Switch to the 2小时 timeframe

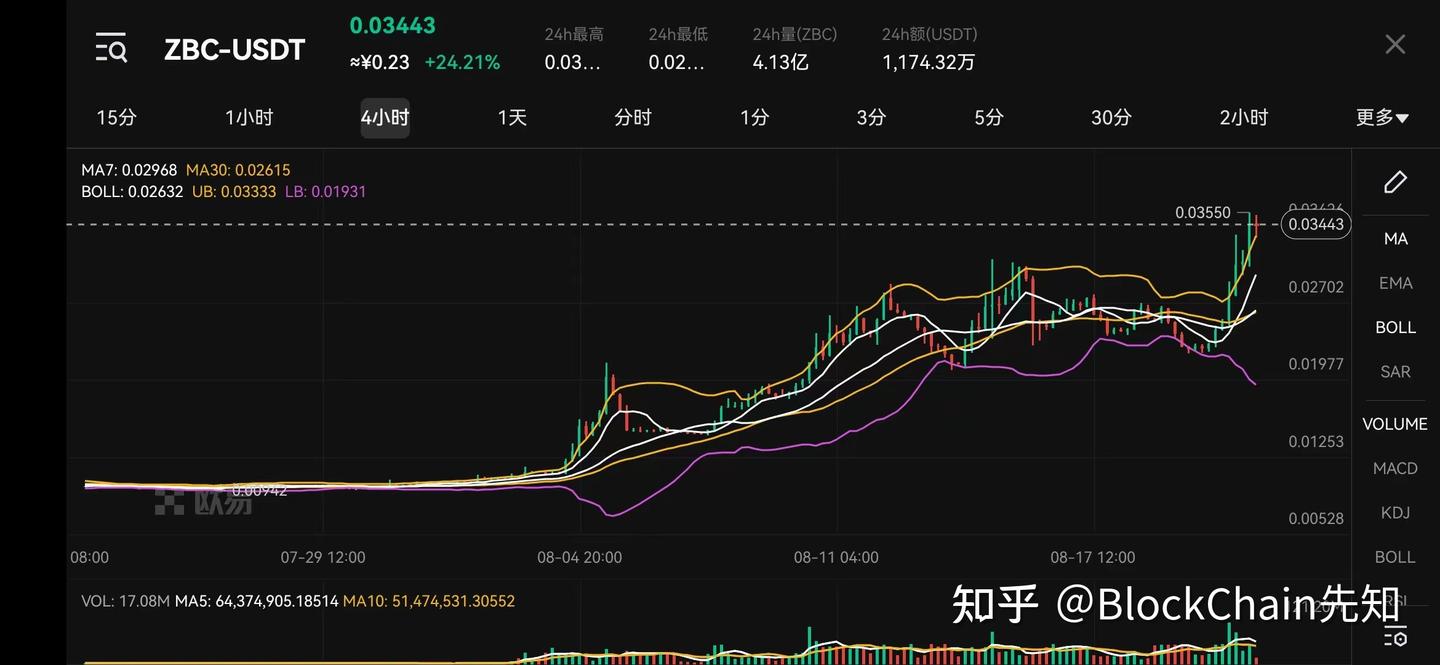pyautogui.click(x=1244, y=117)
